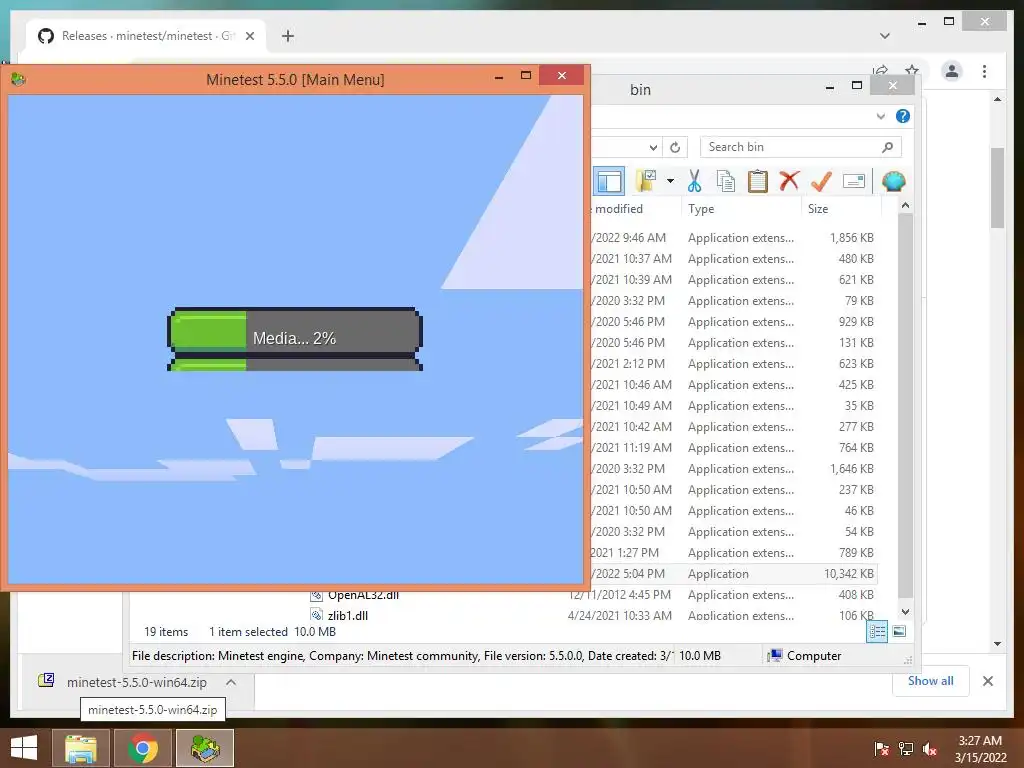The height and width of the screenshot is (768, 1024).
Task: Click the Minetest window title bar icon
Action: click(x=18, y=80)
